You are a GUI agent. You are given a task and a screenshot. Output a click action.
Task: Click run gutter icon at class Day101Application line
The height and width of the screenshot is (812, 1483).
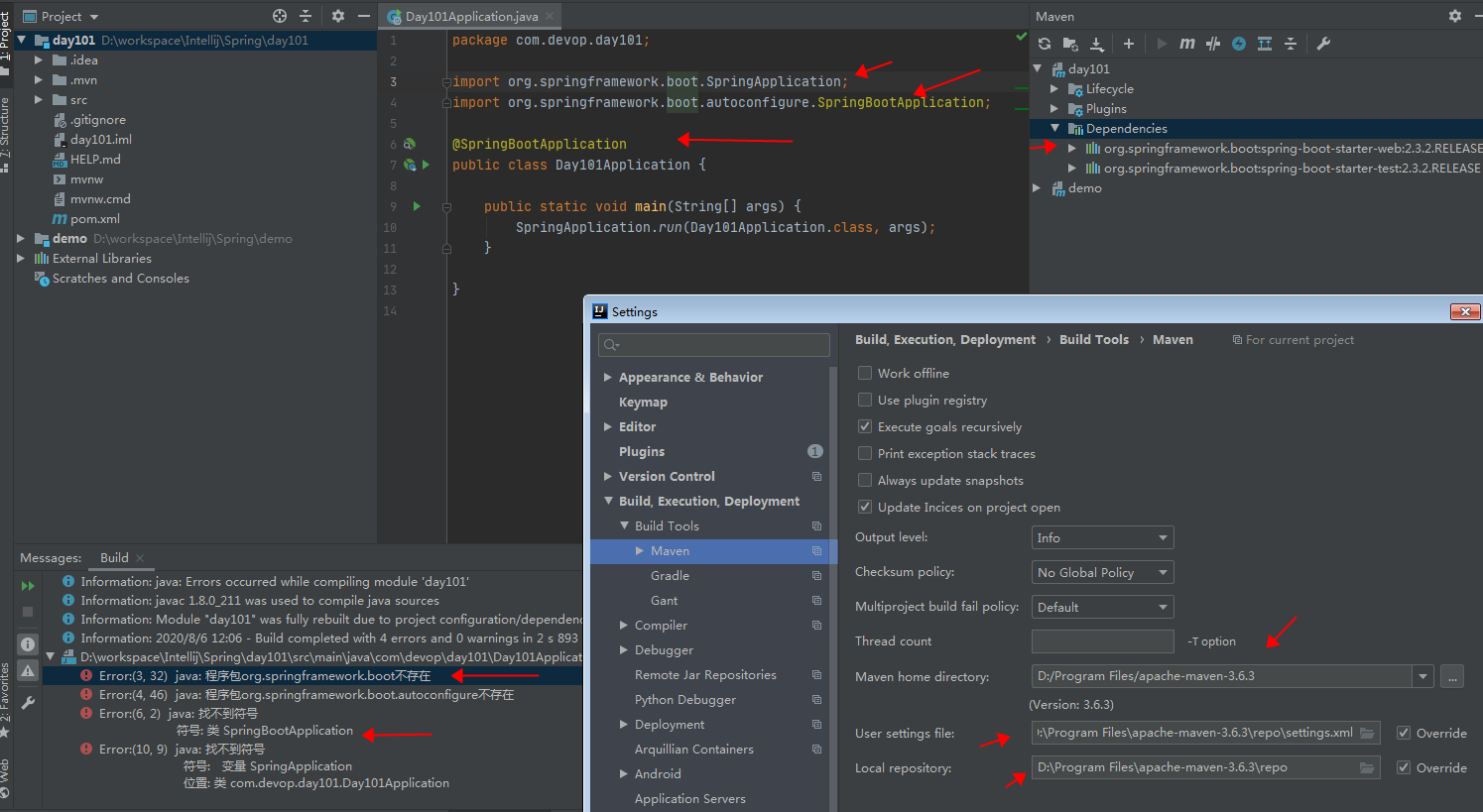point(427,165)
